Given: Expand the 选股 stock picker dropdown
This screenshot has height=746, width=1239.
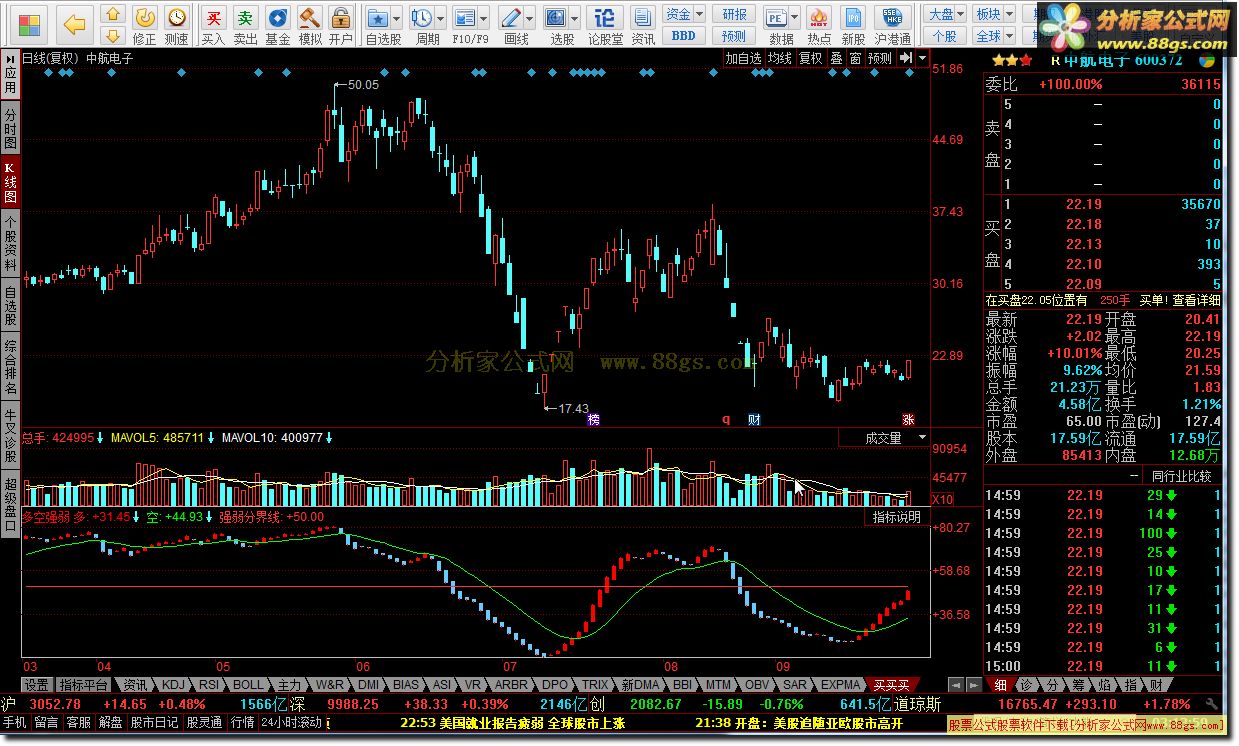Looking at the screenshot, I should [573, 17].
